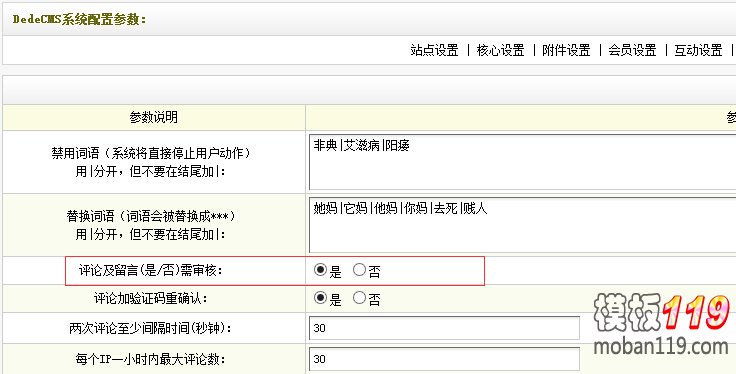The height and width of the screenshot is (374, 736).
Task: Click the 每个IP一小时内最大评论数 label
Action: (151, 359)
